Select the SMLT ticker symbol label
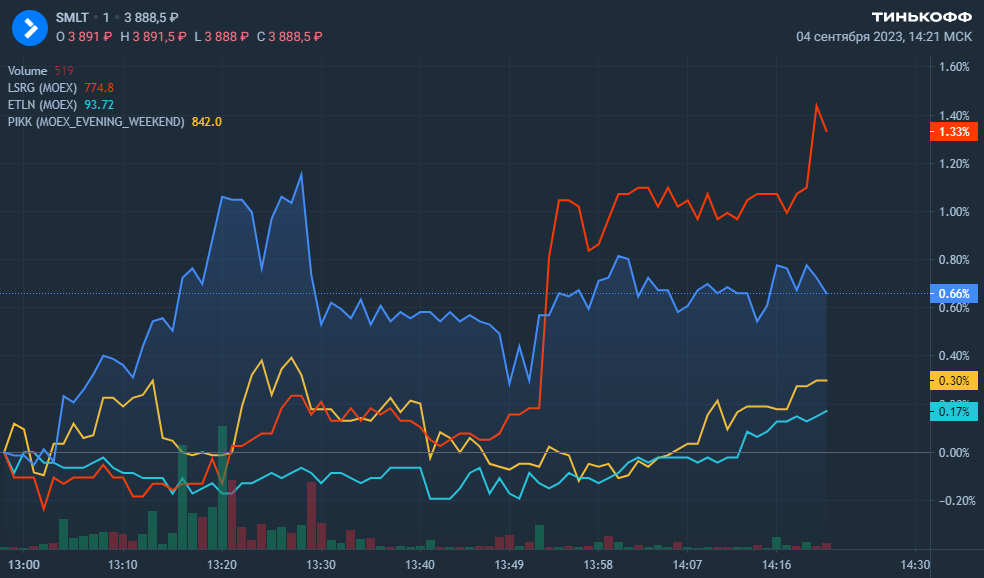Image resolution: width=984 pixels, height=578 pixels. click(71, 18)
